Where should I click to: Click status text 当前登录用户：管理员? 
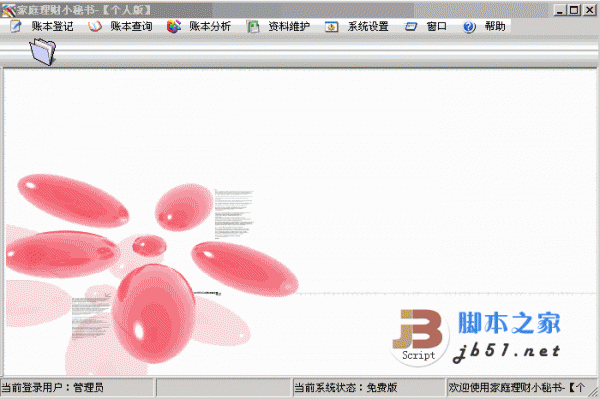tap(52, 388)
